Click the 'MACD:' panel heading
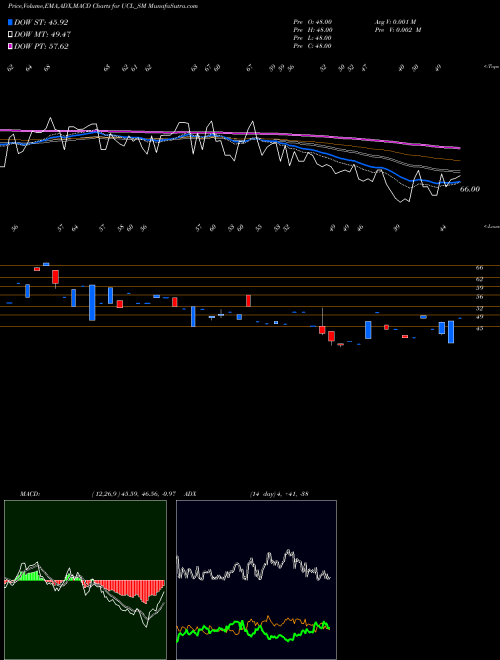The height and width of the screenshot is (660, 500). pyautogui.click(x=30, y=494)
